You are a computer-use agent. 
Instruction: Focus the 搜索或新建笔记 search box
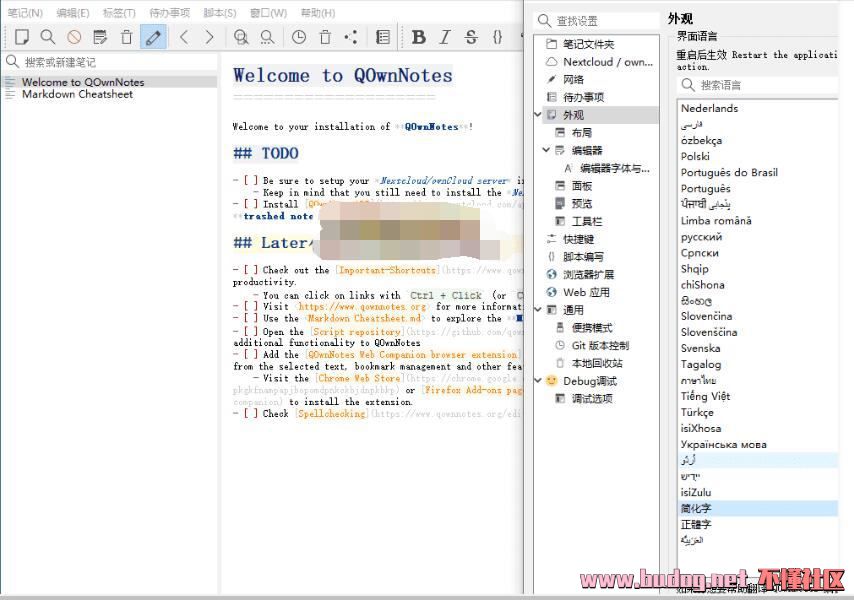111,62
